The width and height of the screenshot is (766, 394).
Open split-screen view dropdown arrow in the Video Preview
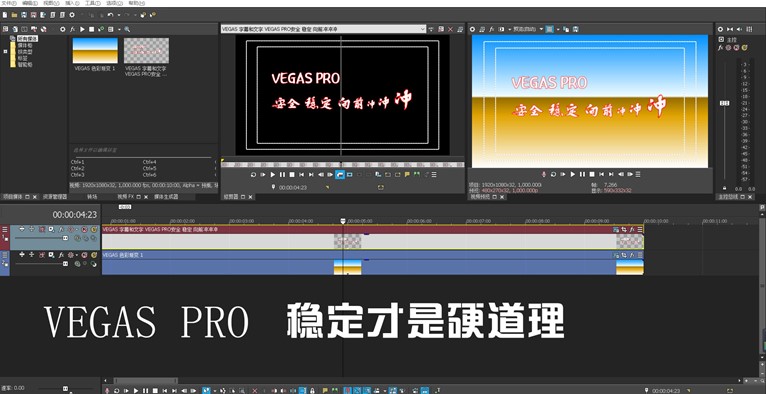pos(510,29)
